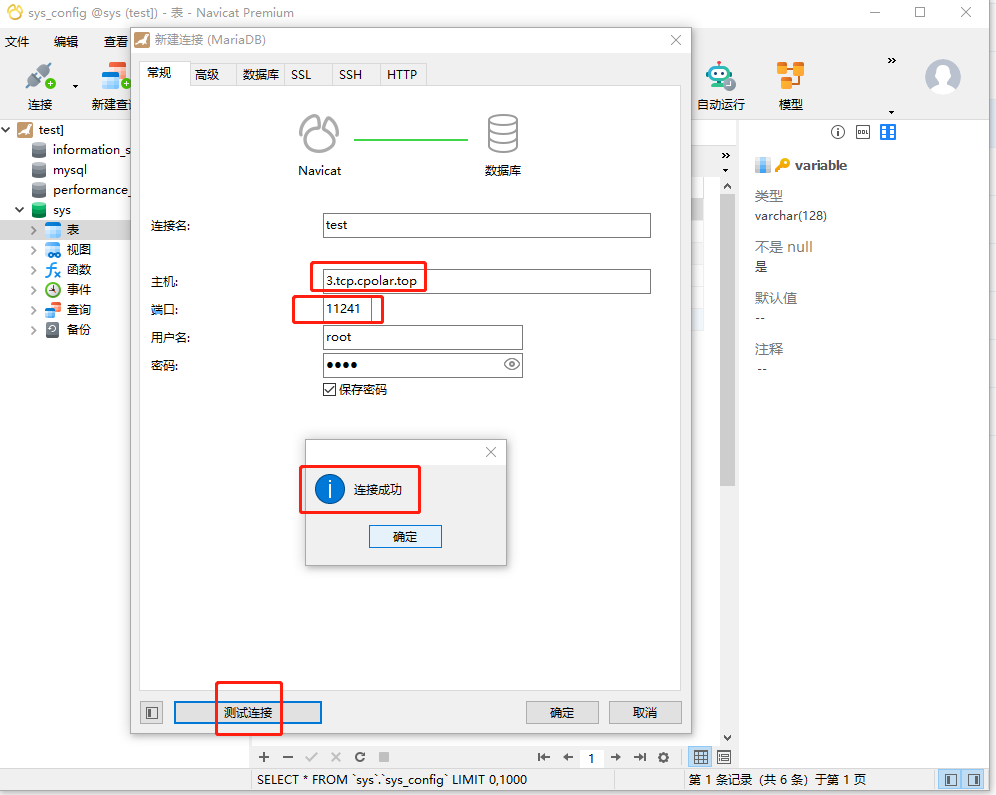Screen dimensions: 996x795
Task: Collapse the test connection tree node
Action: point(6,130)
